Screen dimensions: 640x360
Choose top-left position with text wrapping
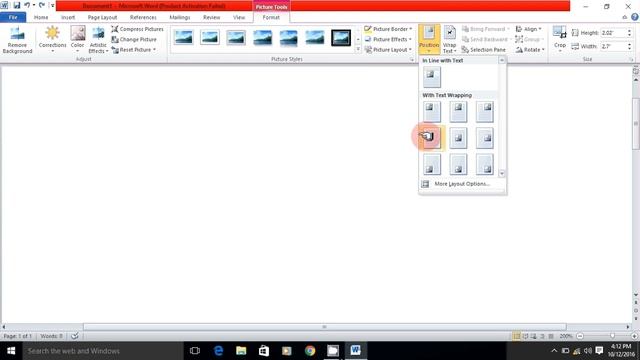432,112
